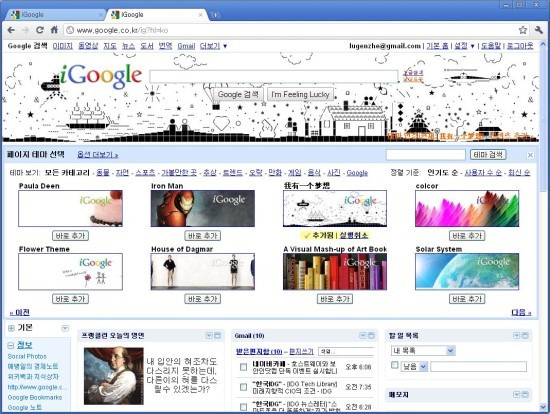Click the browser forward arrow
The height and width of the screenshot is (414, 550).
(25, 30)
